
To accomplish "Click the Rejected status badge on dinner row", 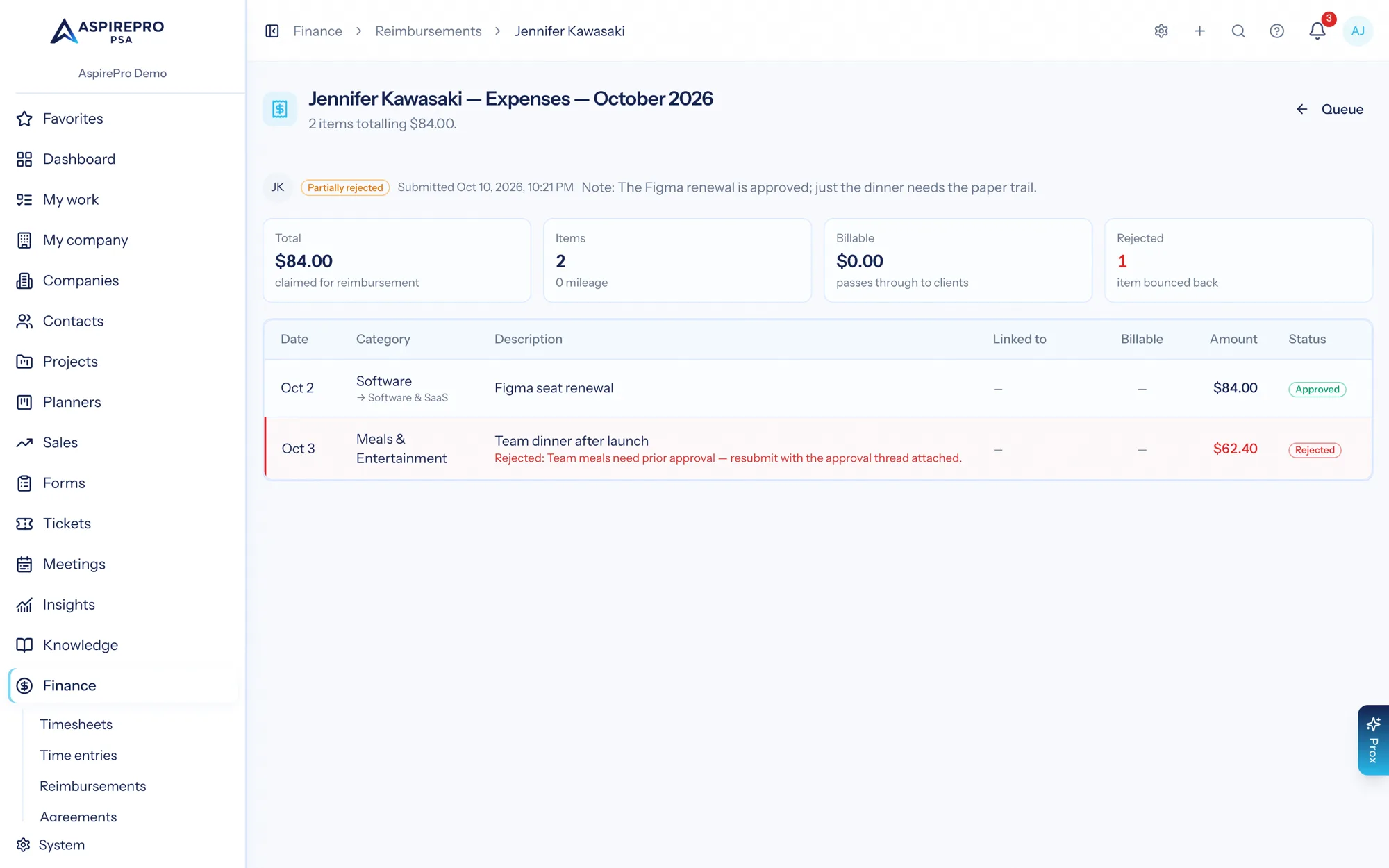I will 1315,450.
